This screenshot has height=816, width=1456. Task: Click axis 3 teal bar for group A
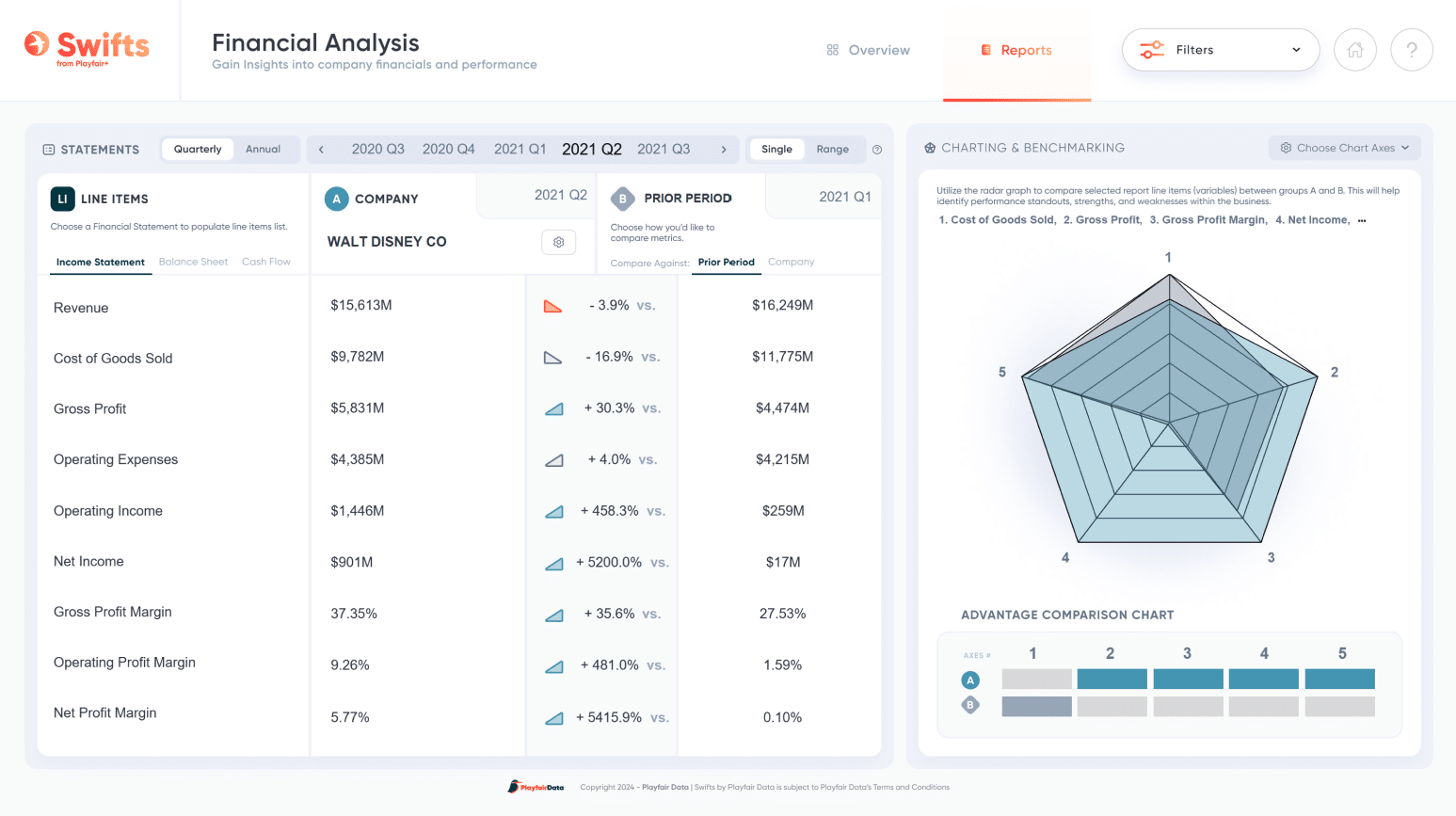pos(1188,679)
